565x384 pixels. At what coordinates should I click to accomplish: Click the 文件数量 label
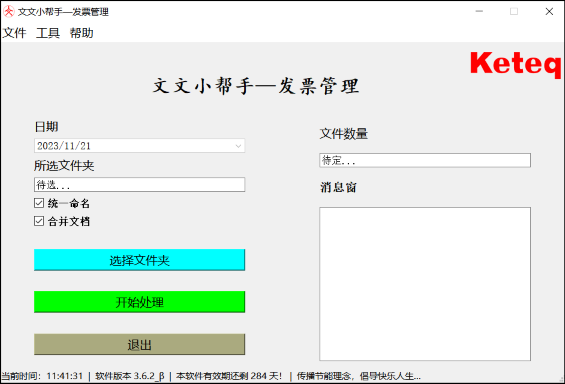pyautogui.click(x=344, y=134)
